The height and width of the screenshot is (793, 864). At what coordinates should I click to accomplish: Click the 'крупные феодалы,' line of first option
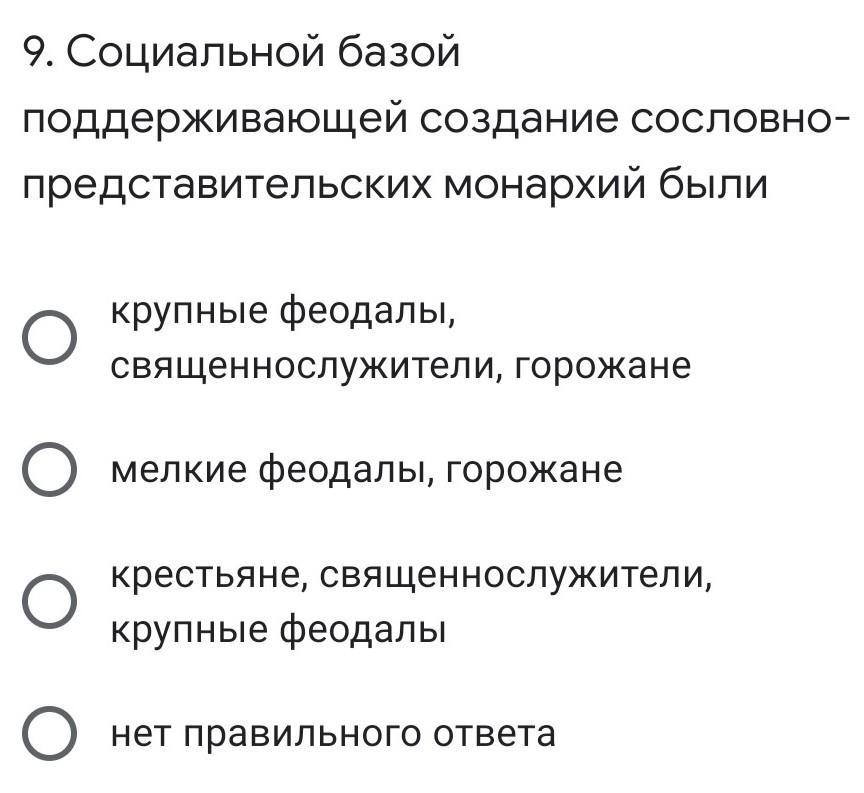coord(284,312)
